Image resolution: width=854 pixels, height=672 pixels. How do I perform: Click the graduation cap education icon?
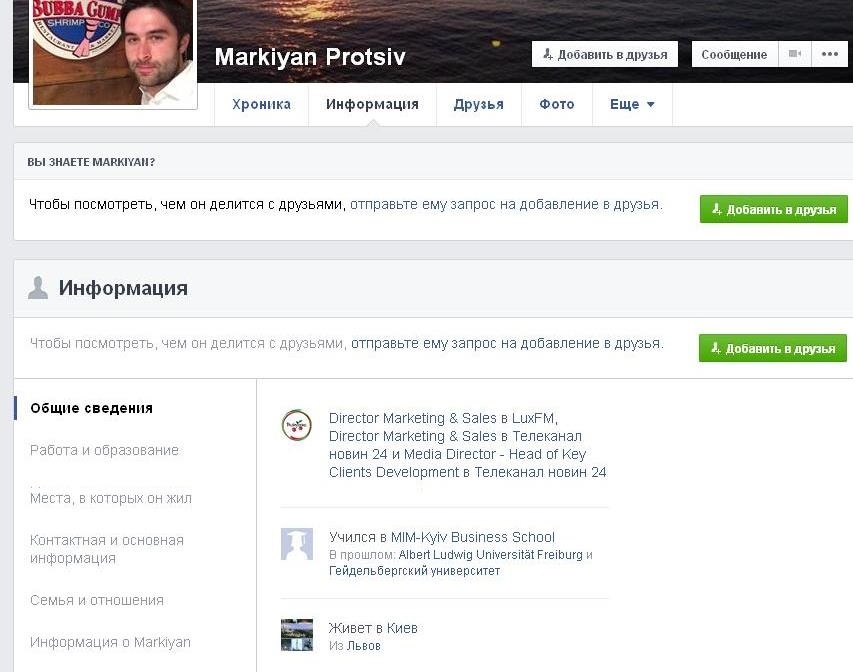297,543
